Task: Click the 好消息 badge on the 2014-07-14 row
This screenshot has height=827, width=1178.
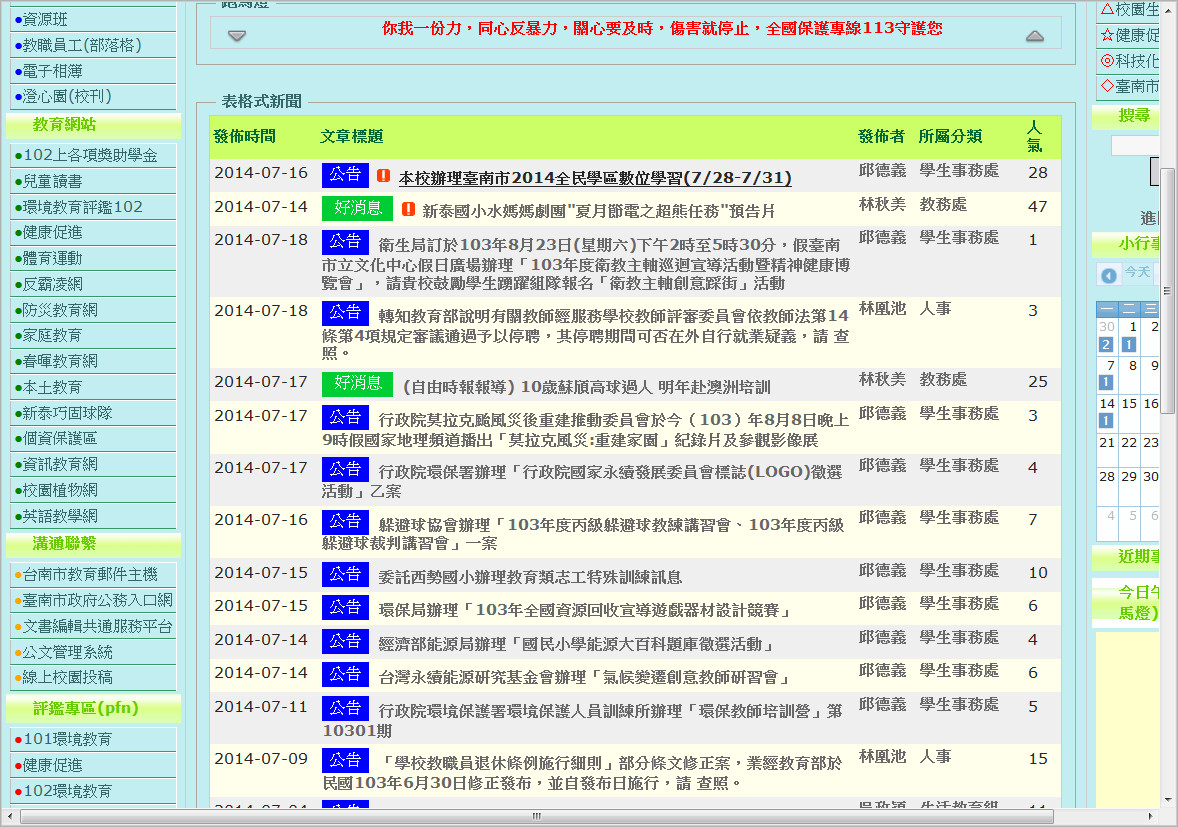Action: pos(358,208)
